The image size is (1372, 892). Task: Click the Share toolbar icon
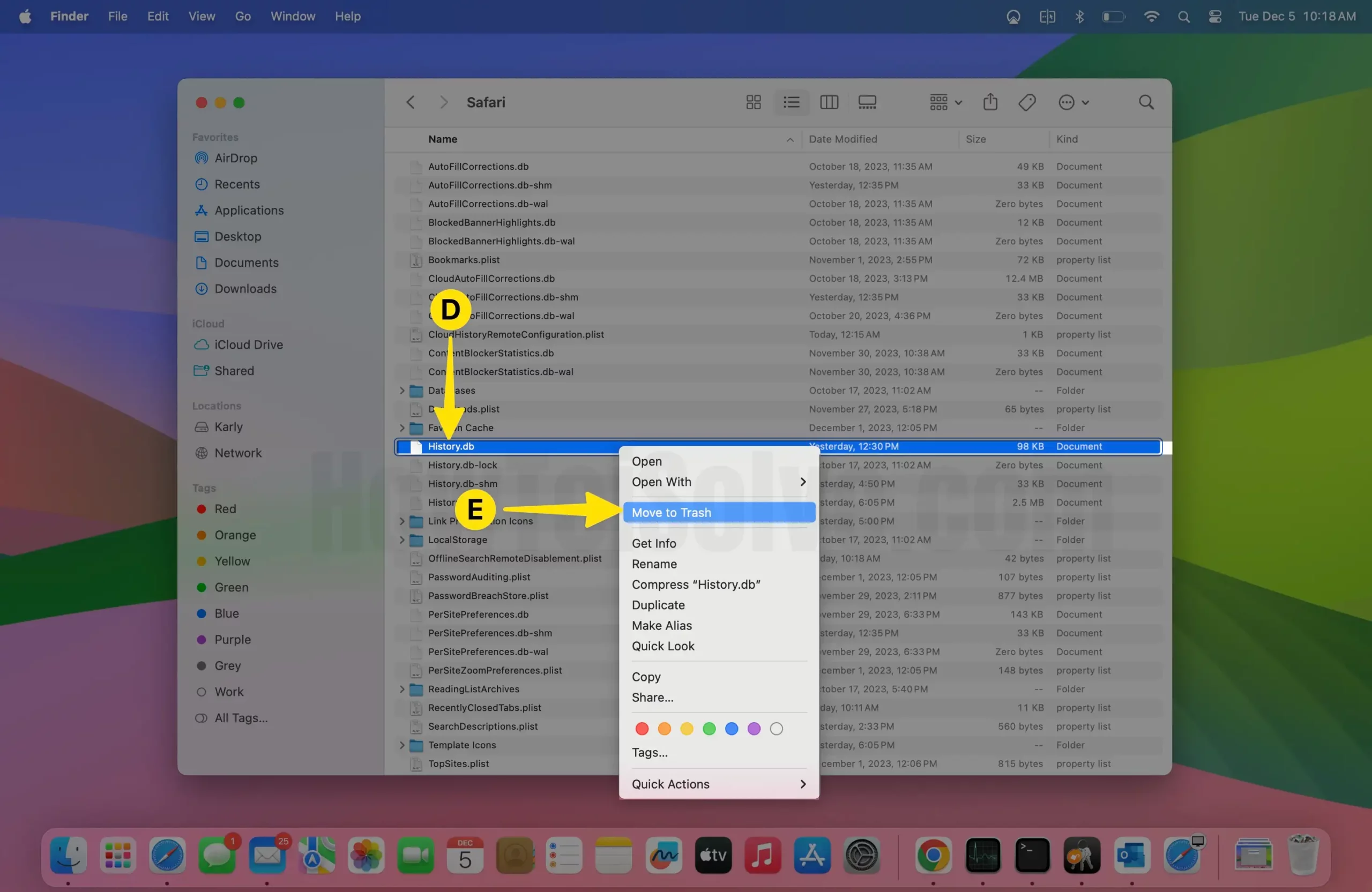tap(990, 102)
